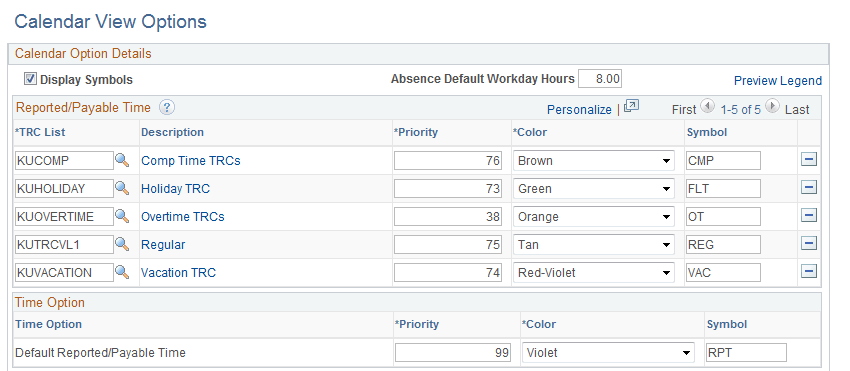
Task: Open Brown color dropdown for KUCOMP
Action: (594, 161)
